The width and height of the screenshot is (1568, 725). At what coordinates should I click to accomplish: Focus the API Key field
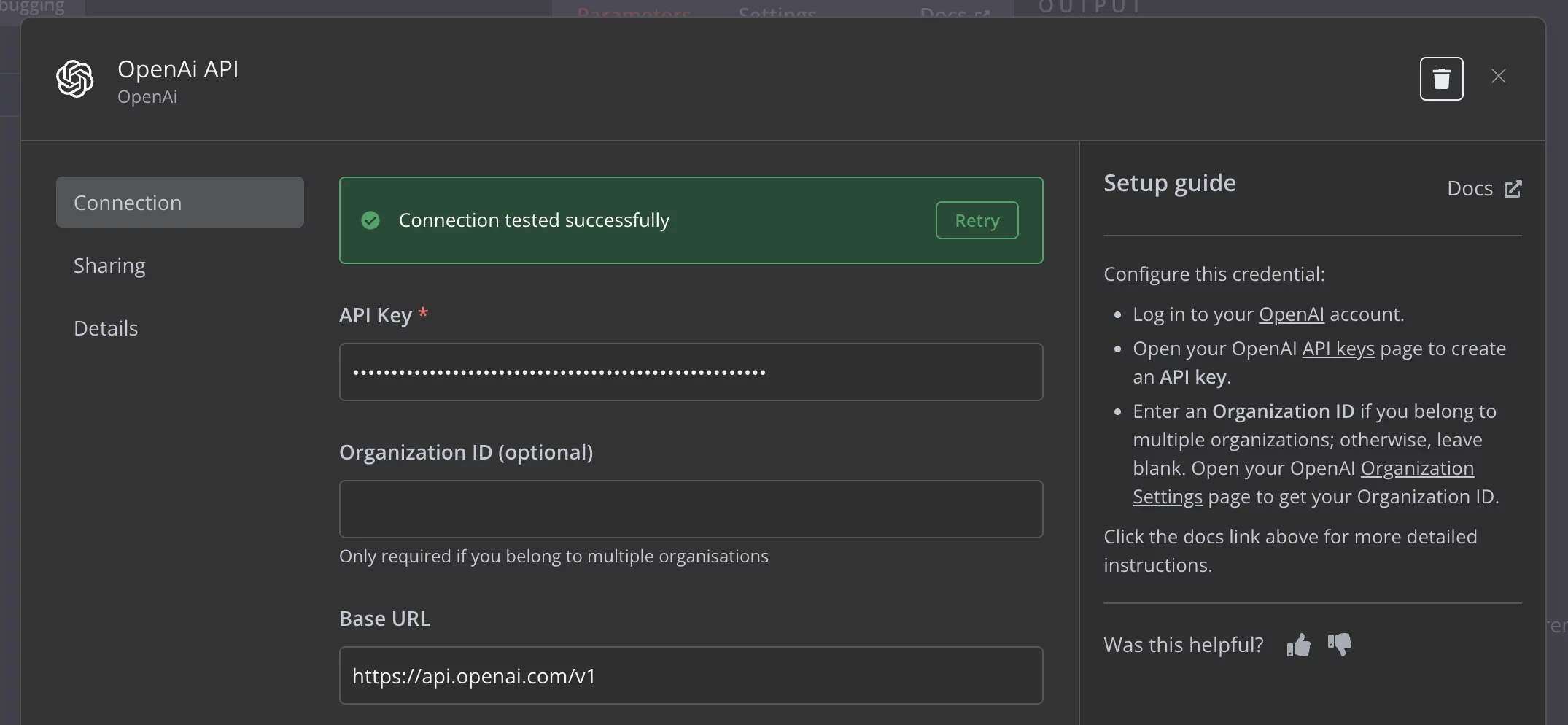pos(691,372)
